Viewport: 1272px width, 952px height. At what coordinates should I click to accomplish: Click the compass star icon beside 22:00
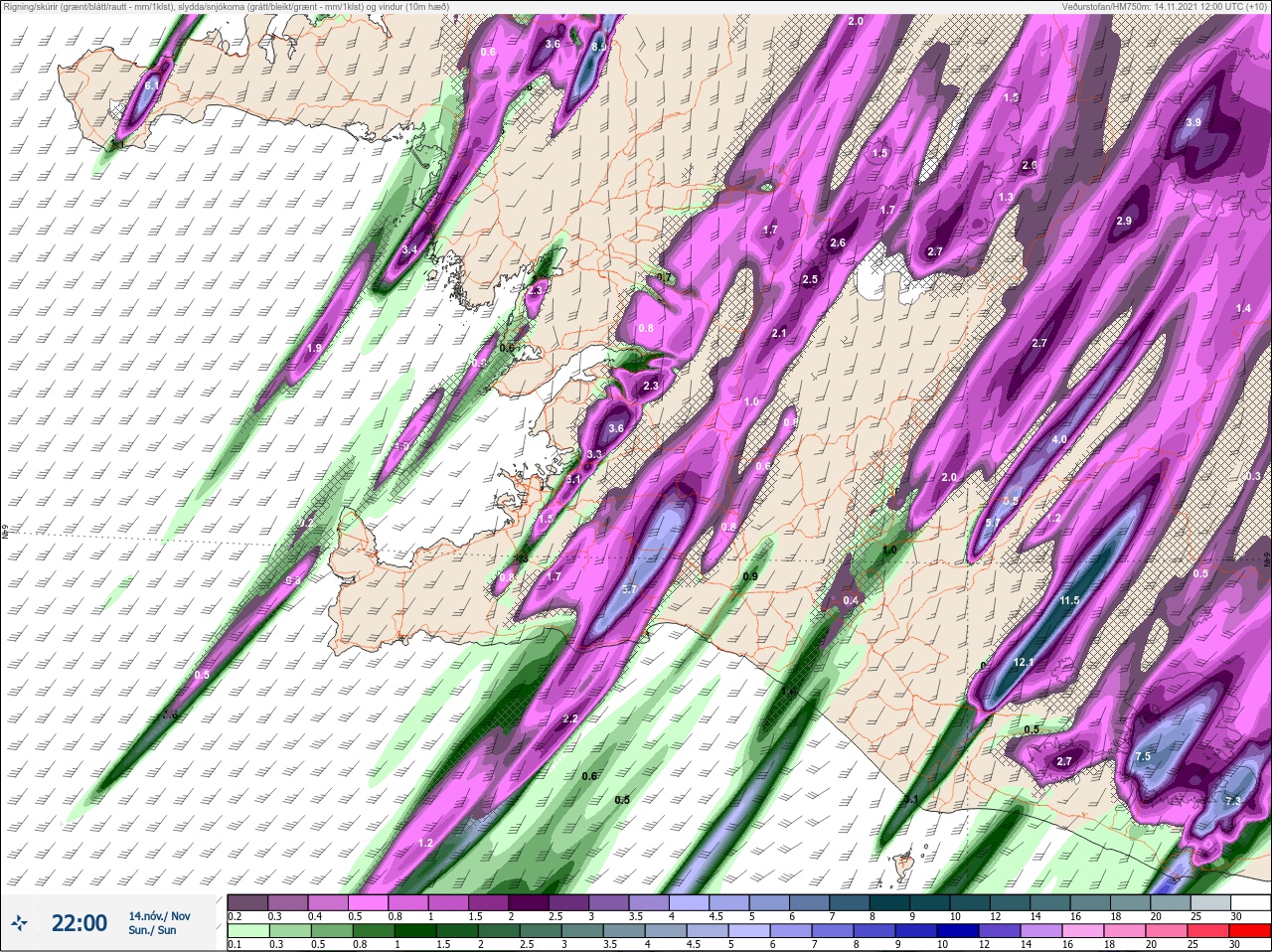(19, 923)
